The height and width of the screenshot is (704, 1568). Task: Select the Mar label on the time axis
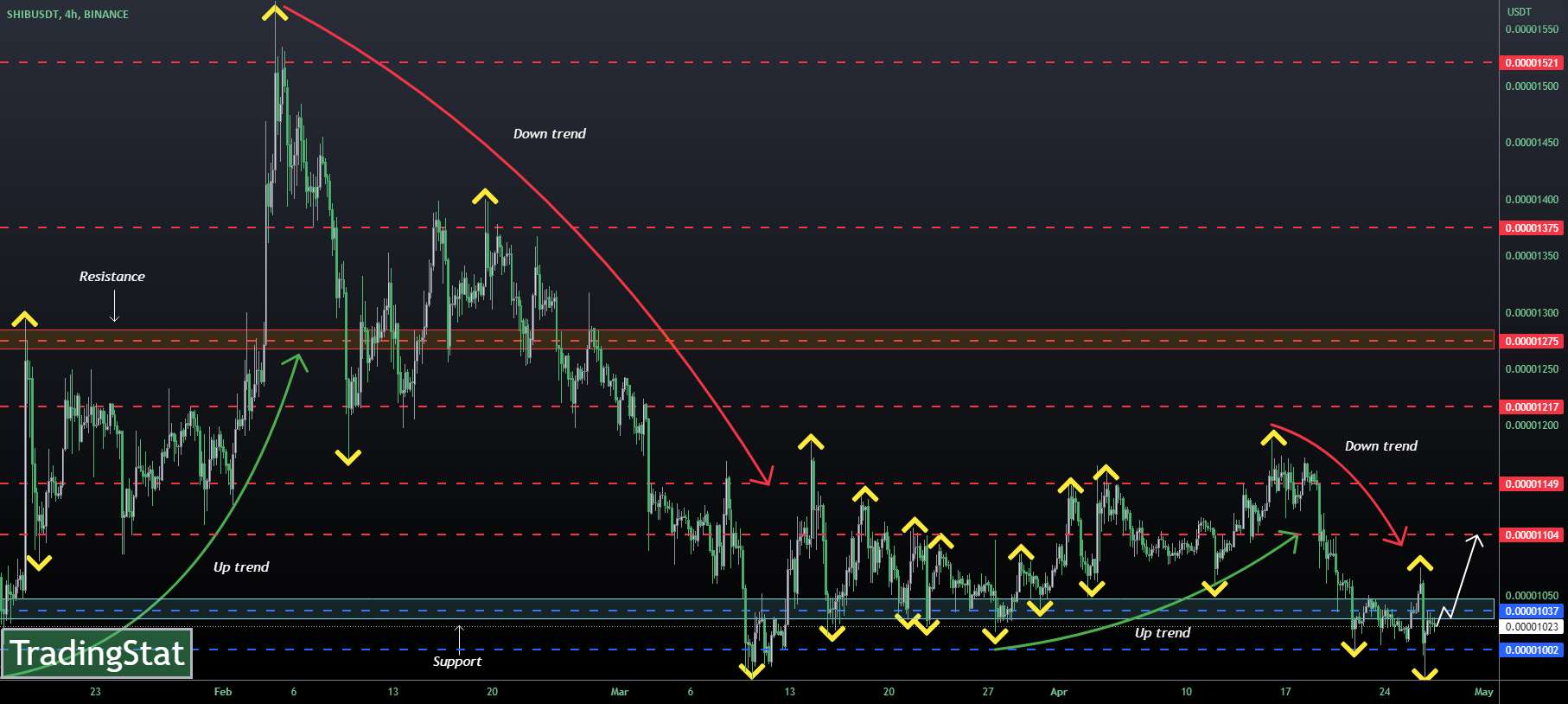click(620, 692)
